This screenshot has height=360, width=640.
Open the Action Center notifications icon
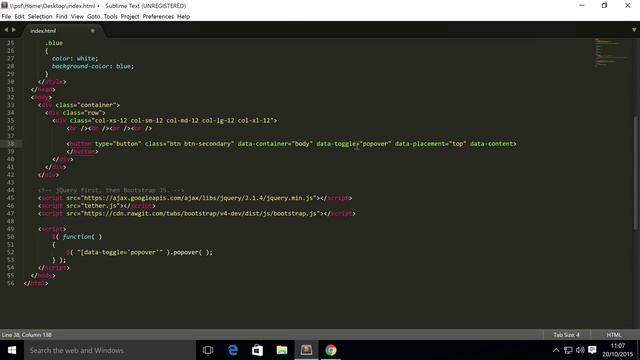592,350
